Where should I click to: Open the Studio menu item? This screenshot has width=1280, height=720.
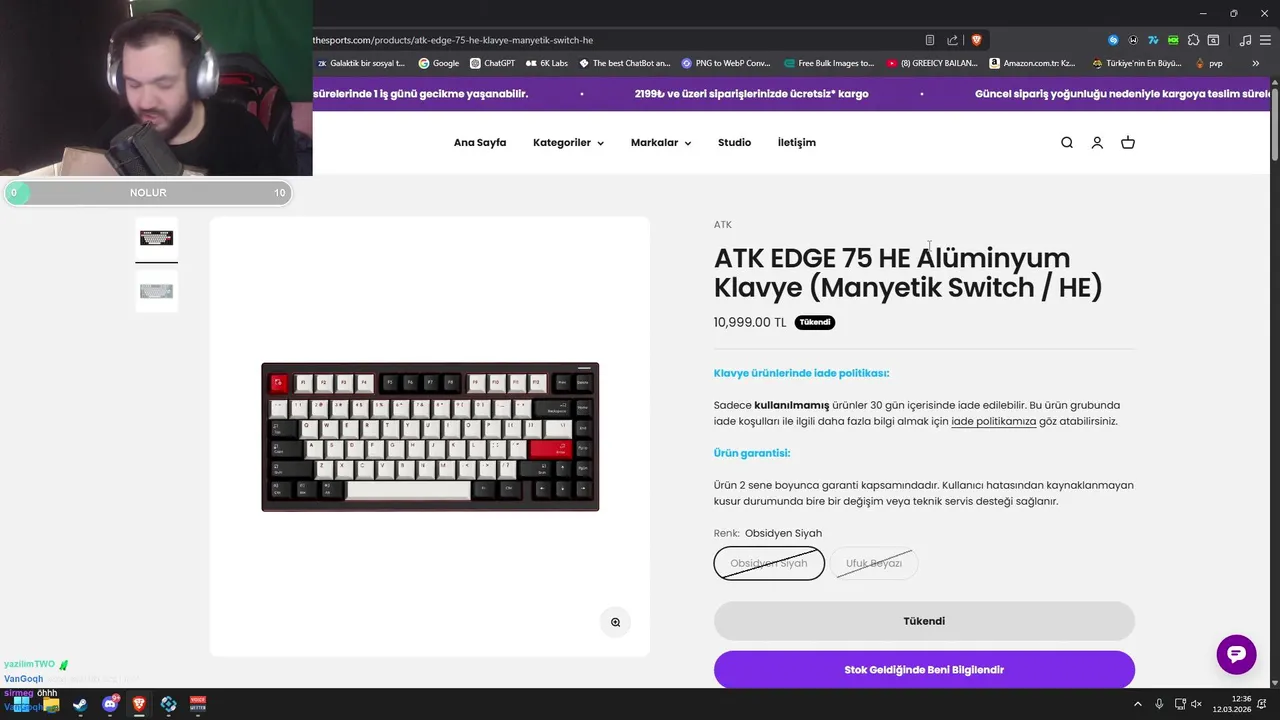(734, 143)
